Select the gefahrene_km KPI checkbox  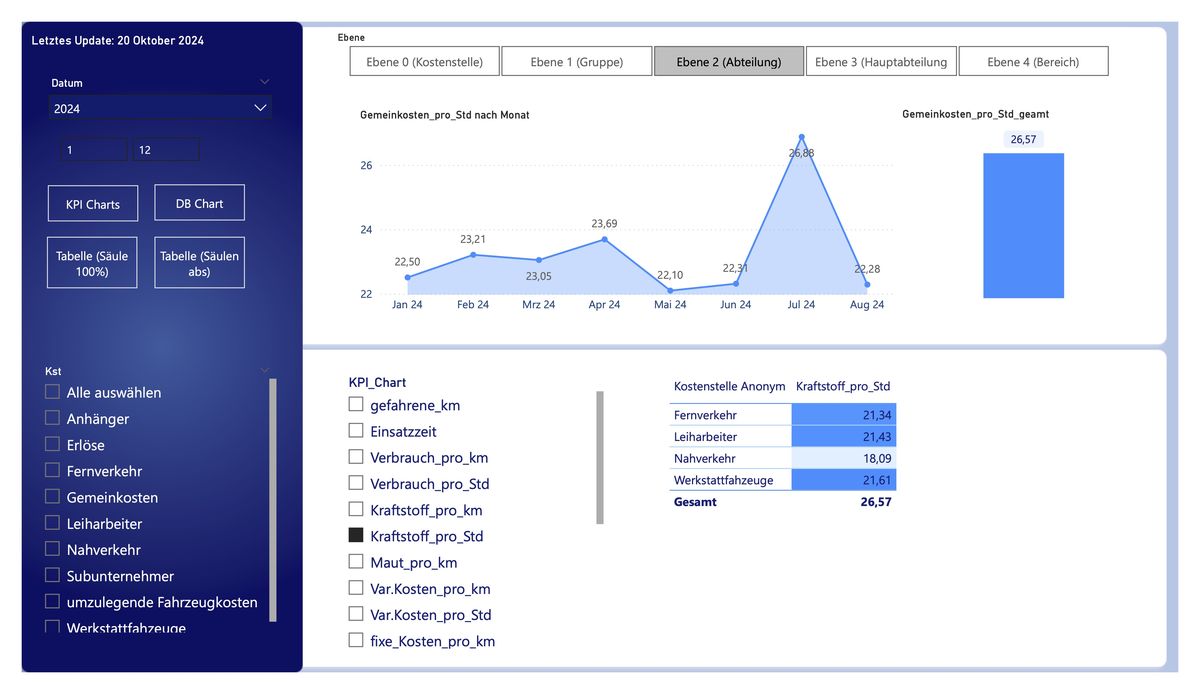pyautogui.click(x=355, y=404)
